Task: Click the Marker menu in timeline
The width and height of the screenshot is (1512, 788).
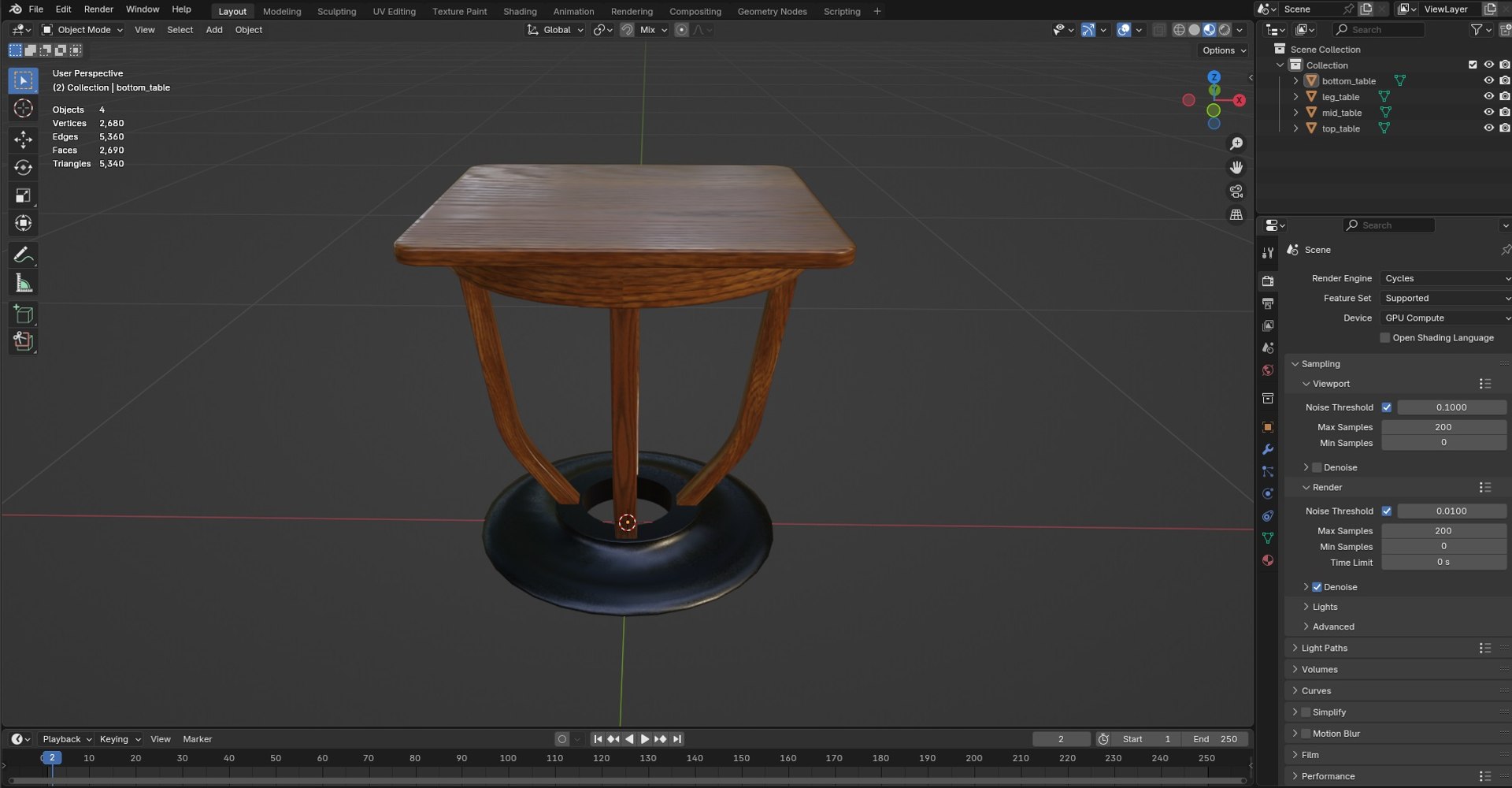Action: point(197,739)
